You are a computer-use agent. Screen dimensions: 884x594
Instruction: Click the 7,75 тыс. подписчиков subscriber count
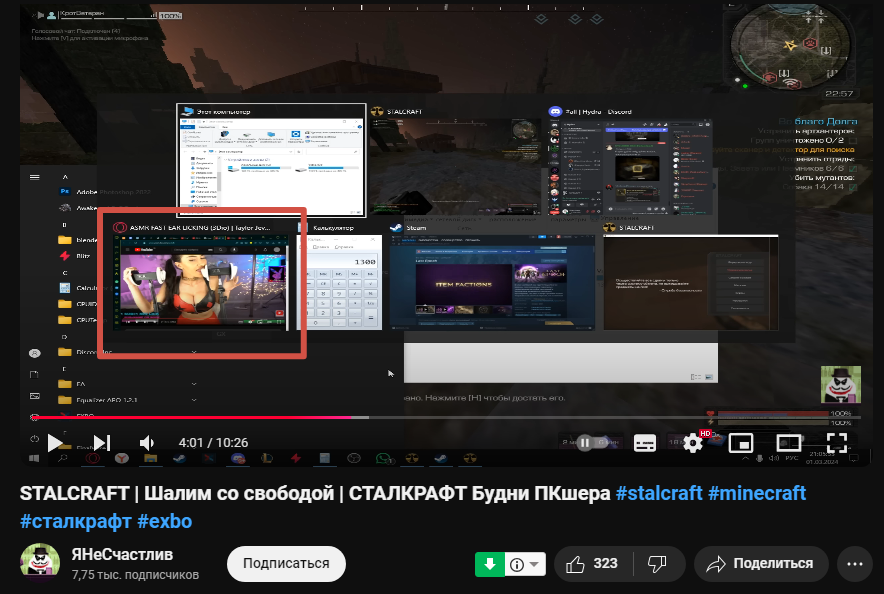click(x=135, y=575)
